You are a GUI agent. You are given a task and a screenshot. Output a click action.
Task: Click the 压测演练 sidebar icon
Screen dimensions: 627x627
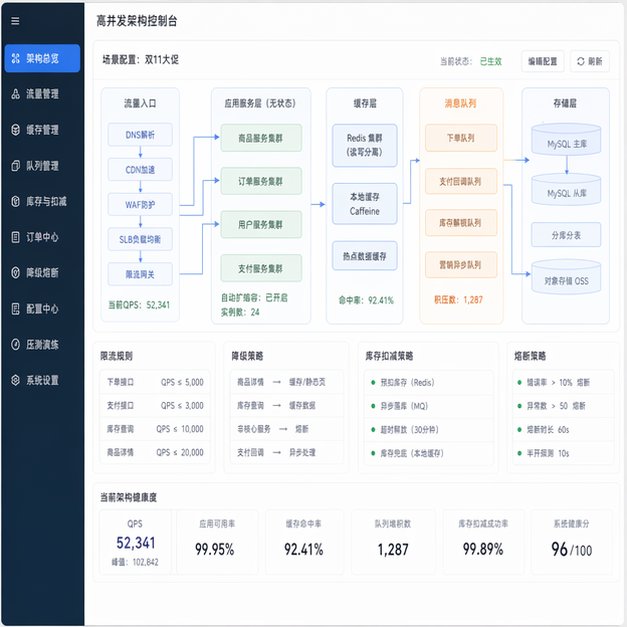click(x=16, y=344)
